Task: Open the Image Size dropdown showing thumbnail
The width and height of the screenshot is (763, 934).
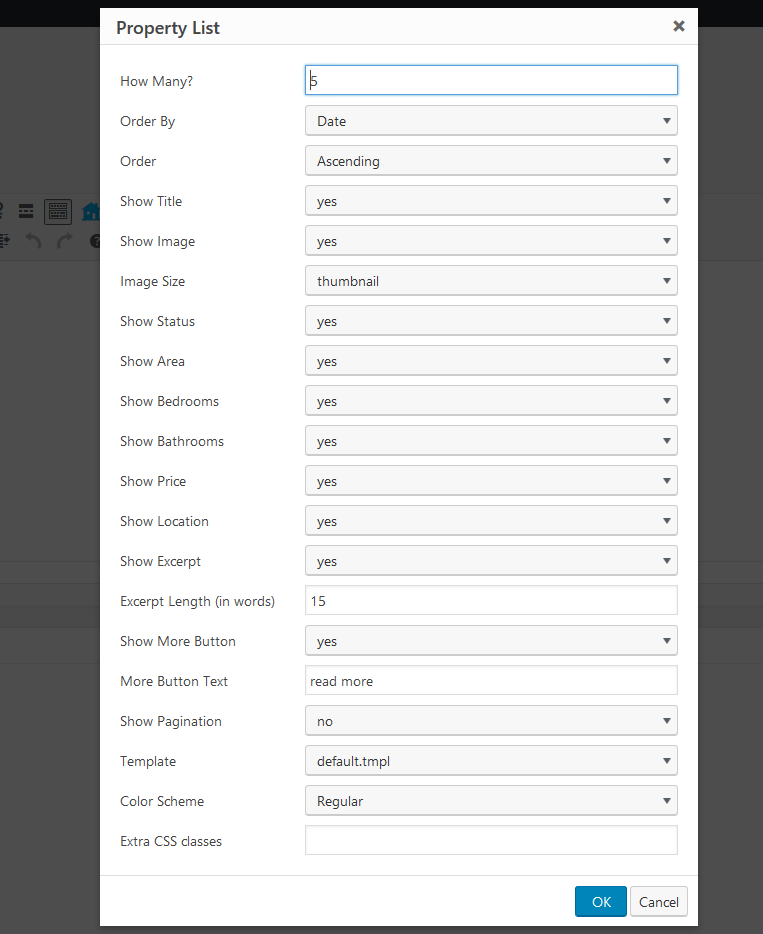Action: 490,280
